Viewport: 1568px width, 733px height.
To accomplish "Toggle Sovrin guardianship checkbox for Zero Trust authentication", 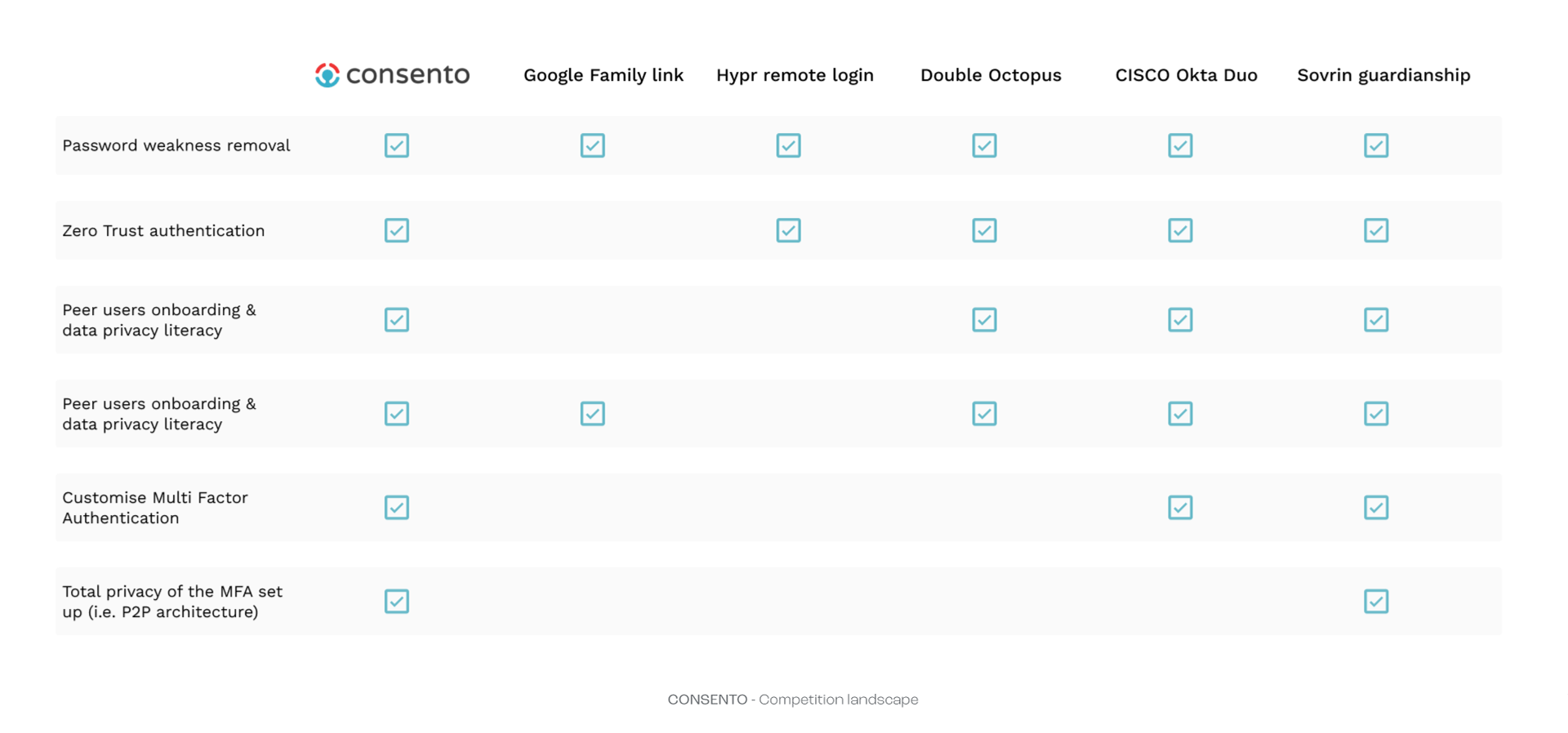I will pos(1377,230).
